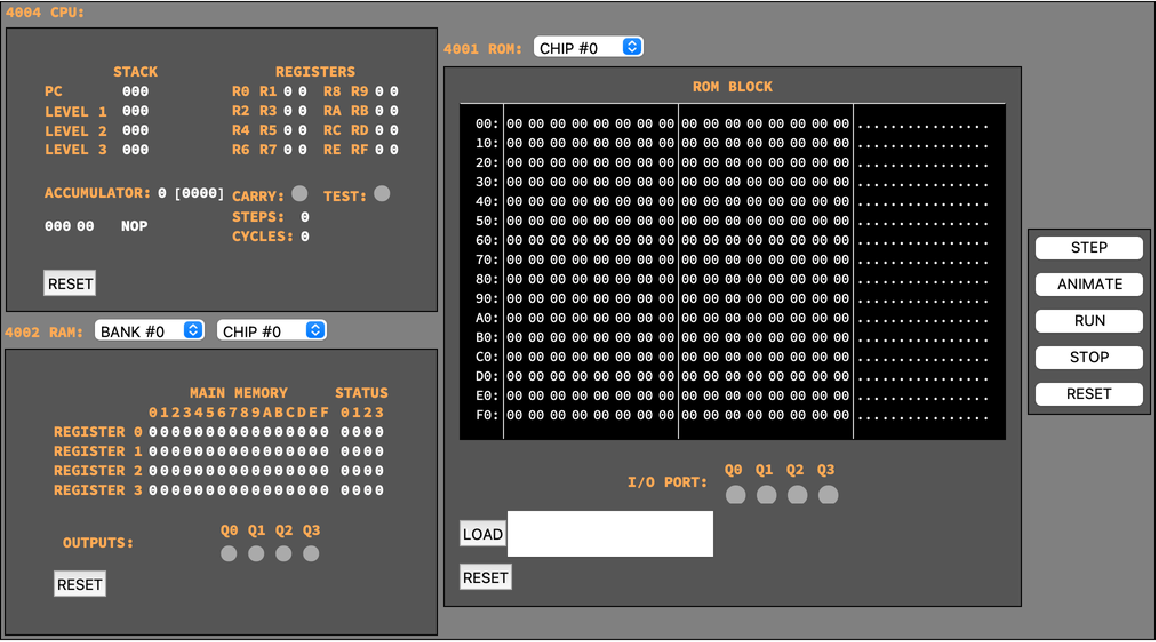Viewport: 1156px width, 642px height.
Task: Start execution with the RUN button
Action: (x=1089, y=321)
